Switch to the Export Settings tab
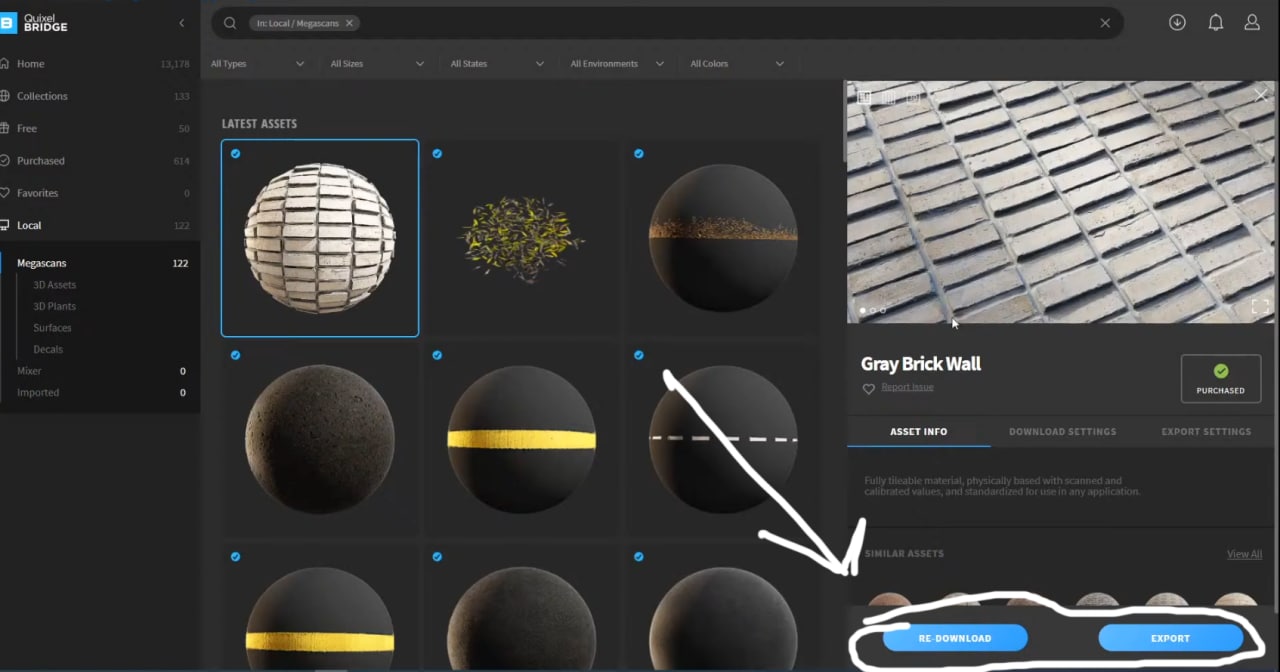The height and width of the screenshot is (672, 1280). [1206, 432]
